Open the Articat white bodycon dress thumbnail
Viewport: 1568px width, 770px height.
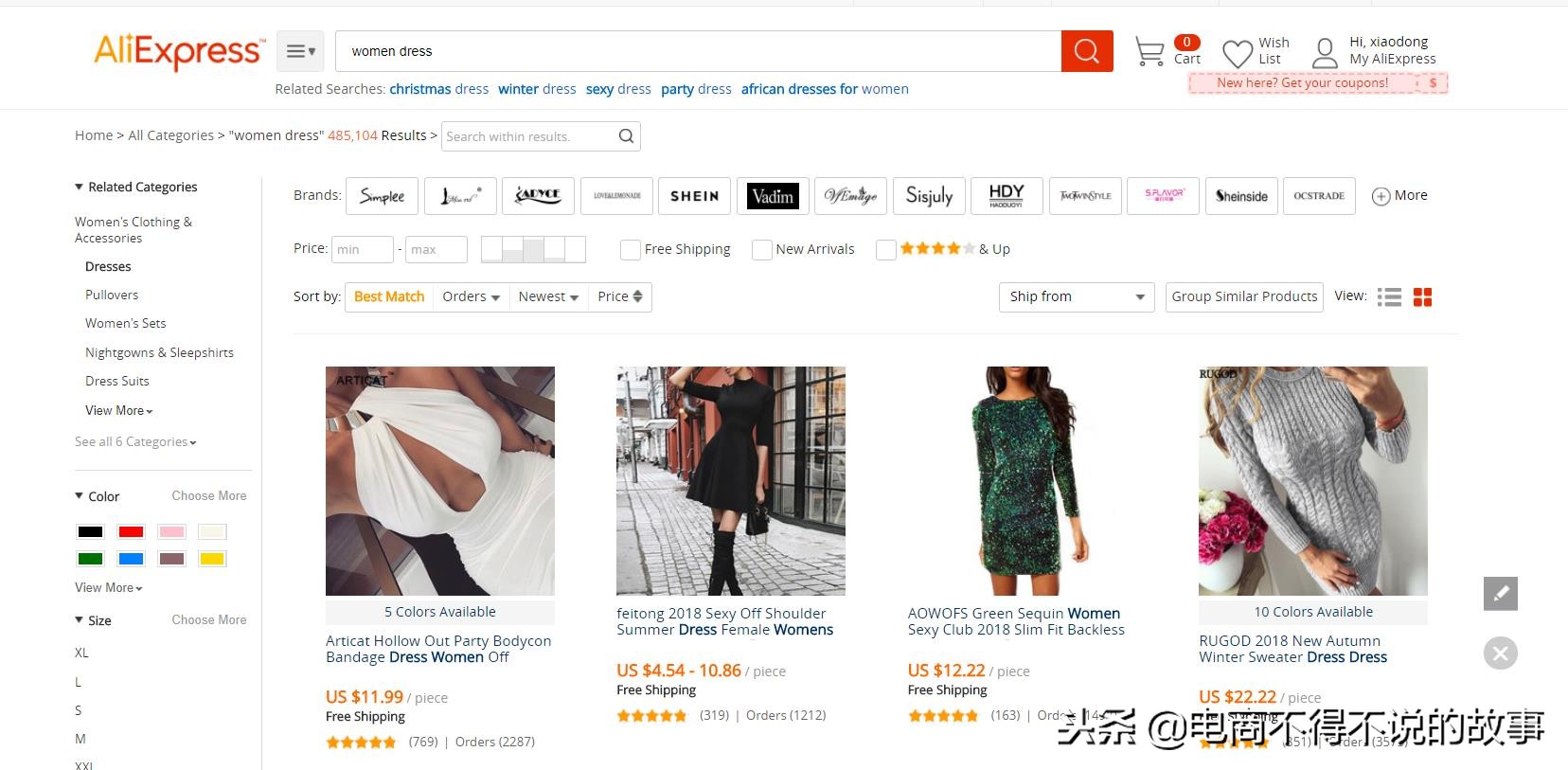[440, 481]
